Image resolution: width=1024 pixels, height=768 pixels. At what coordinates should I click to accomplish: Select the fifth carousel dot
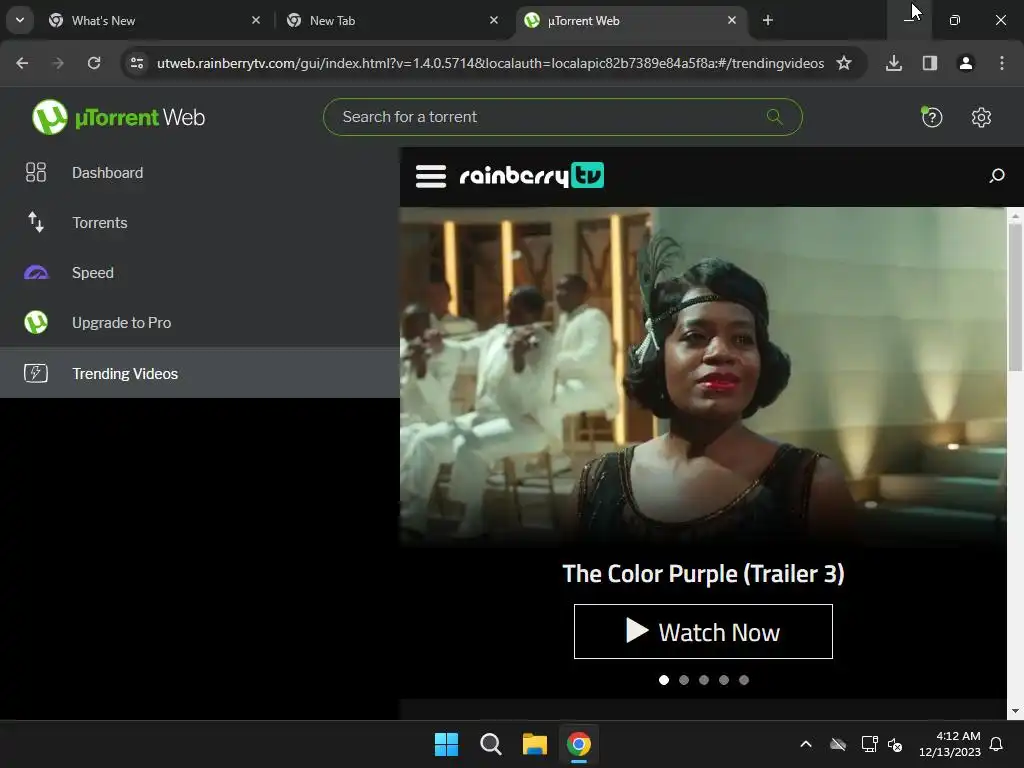coord(744,680)
